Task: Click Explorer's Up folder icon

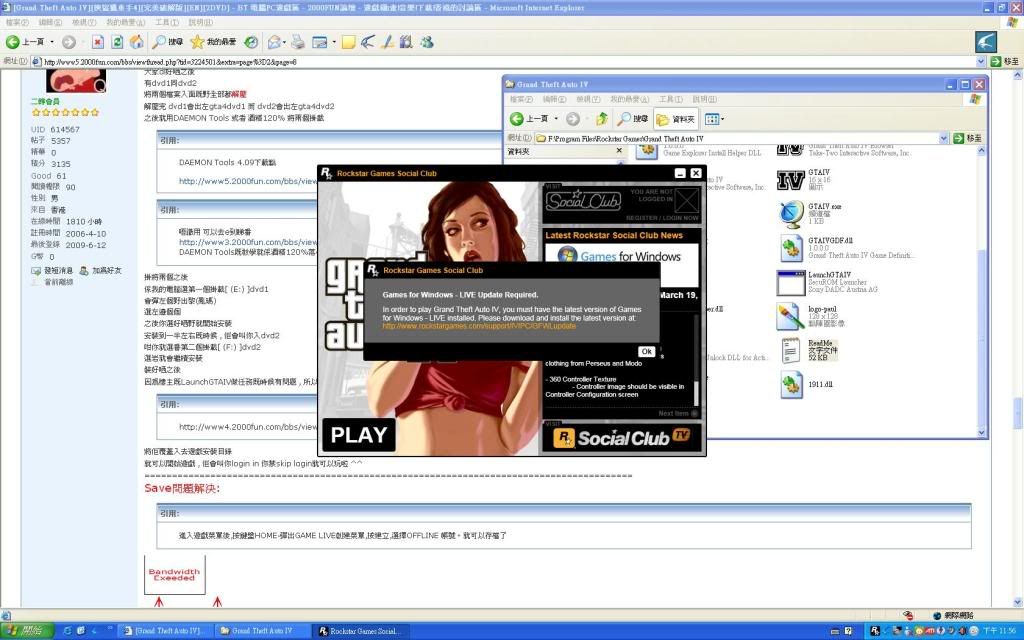Action: (602, 119)
